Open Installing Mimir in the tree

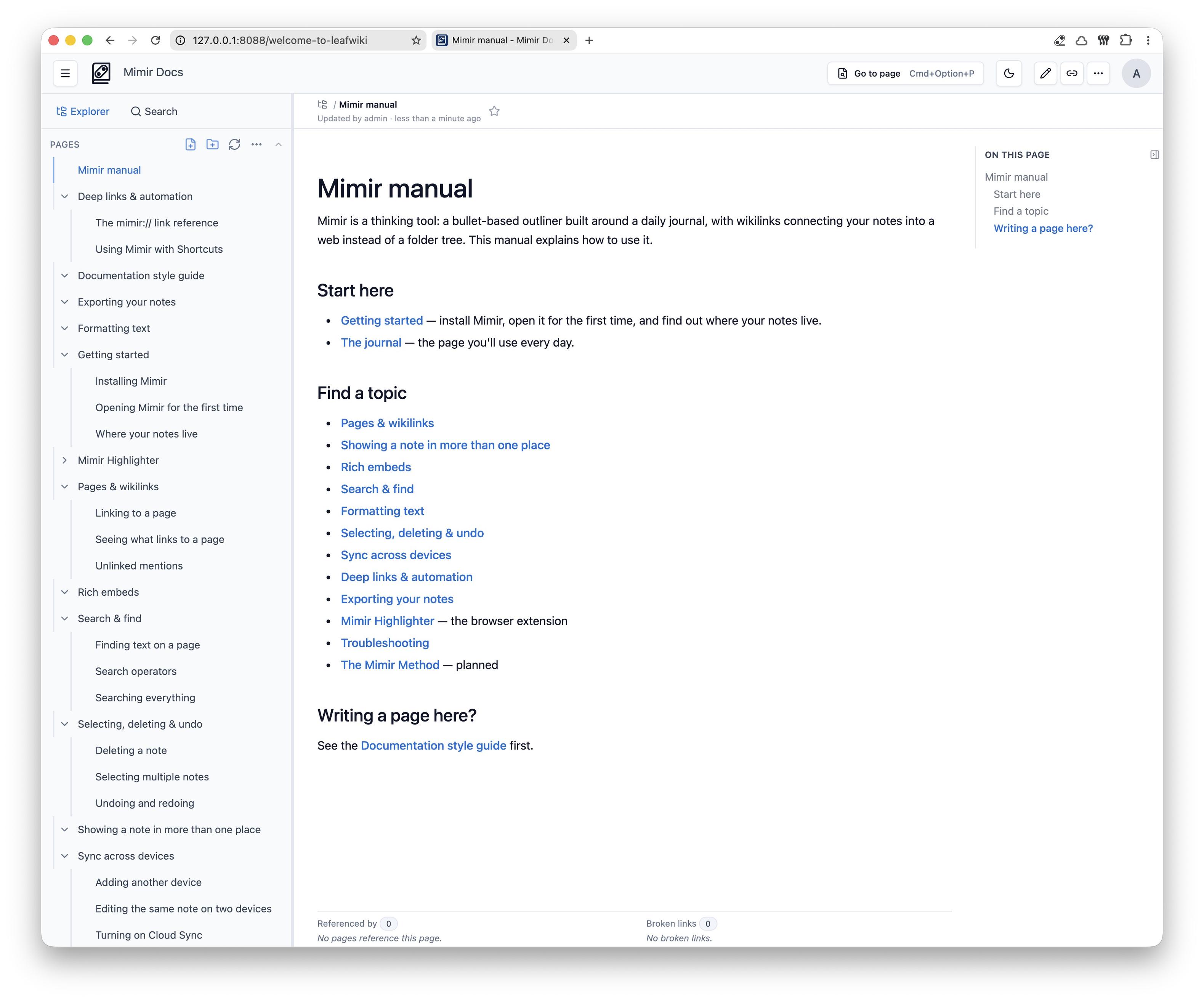131,381
